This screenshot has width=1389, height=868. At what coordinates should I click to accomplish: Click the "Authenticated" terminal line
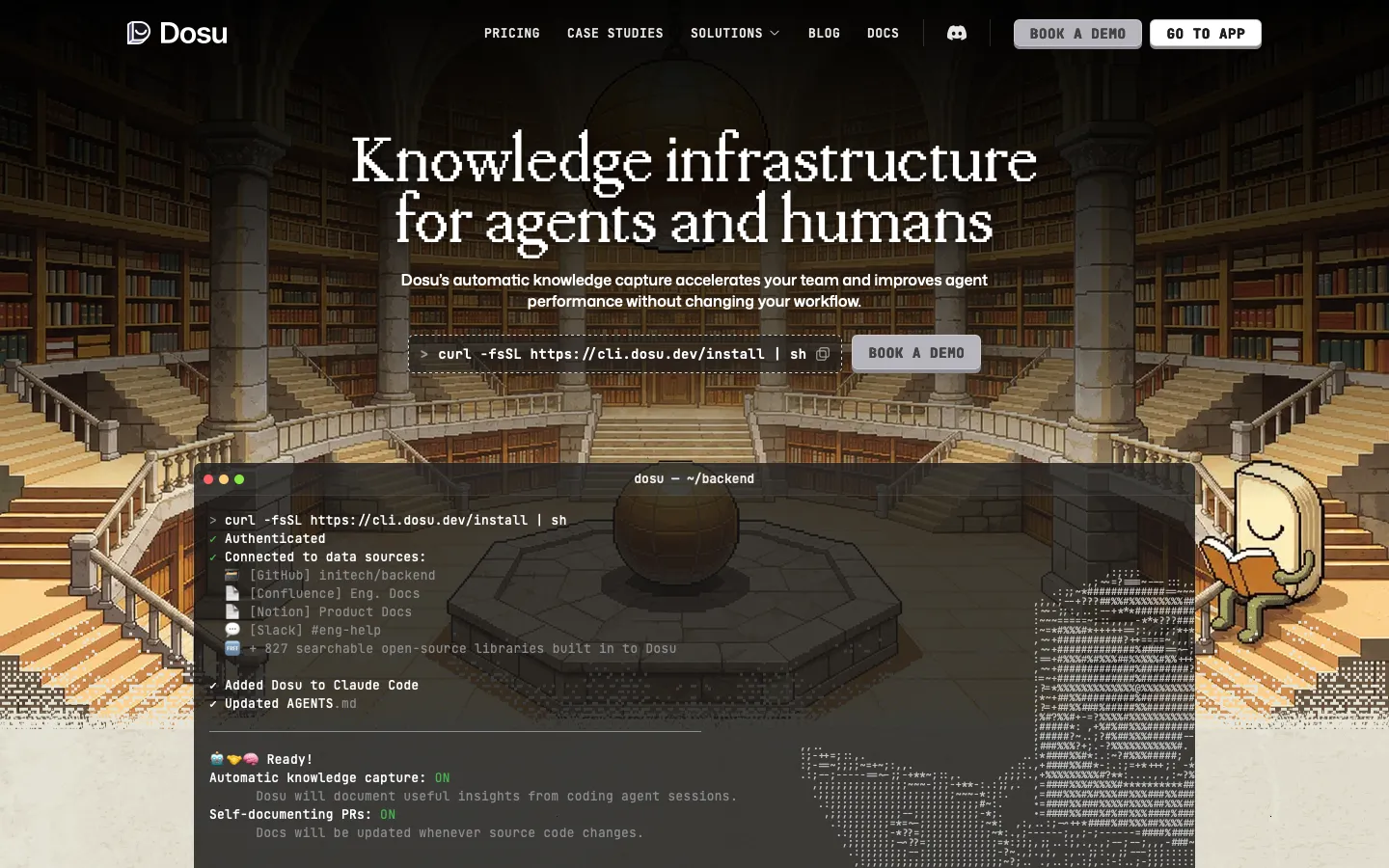pyautogui.click(x=267, y=538)
